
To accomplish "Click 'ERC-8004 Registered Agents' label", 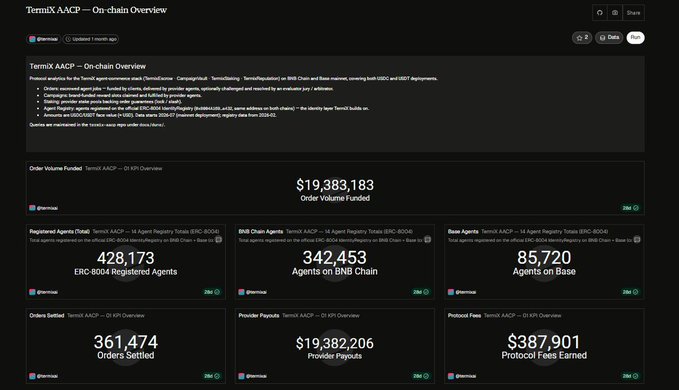I will point(126,272).
